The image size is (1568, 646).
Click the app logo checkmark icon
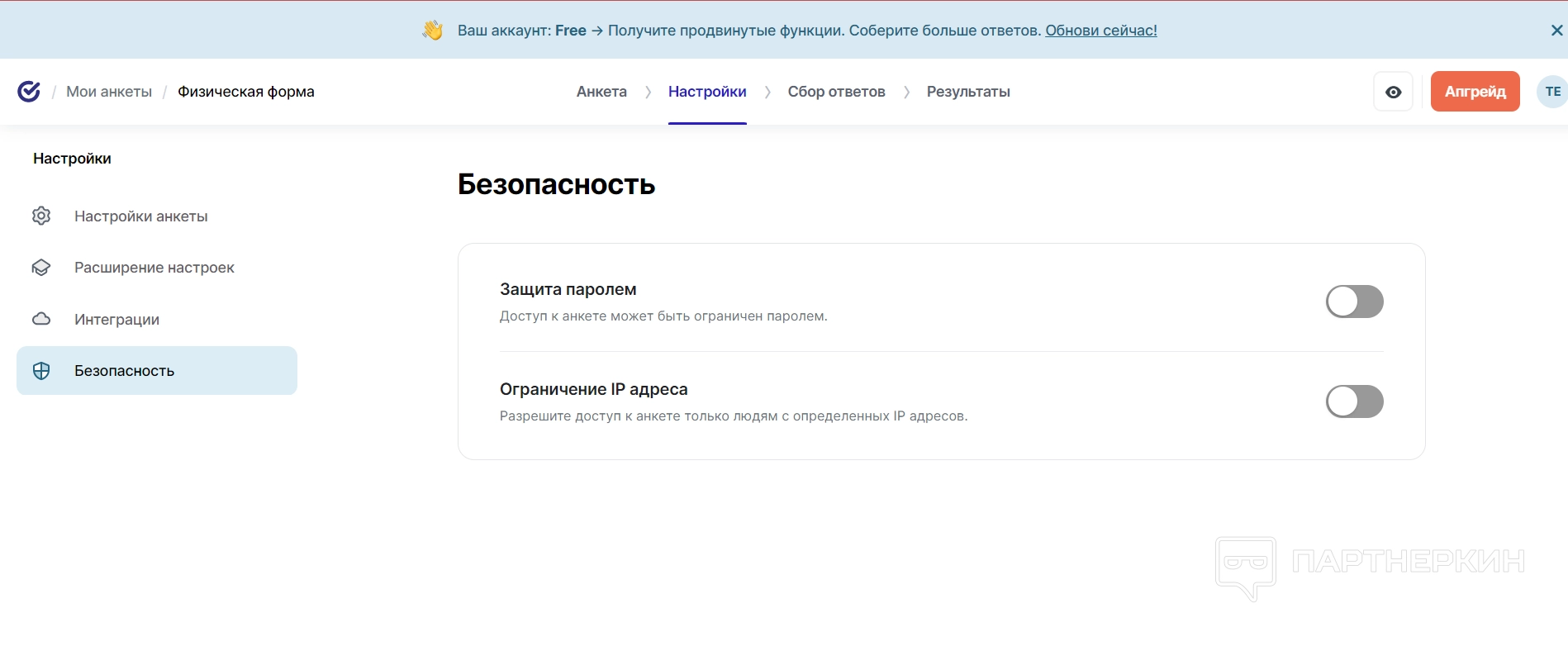click(x=29, y=91)
